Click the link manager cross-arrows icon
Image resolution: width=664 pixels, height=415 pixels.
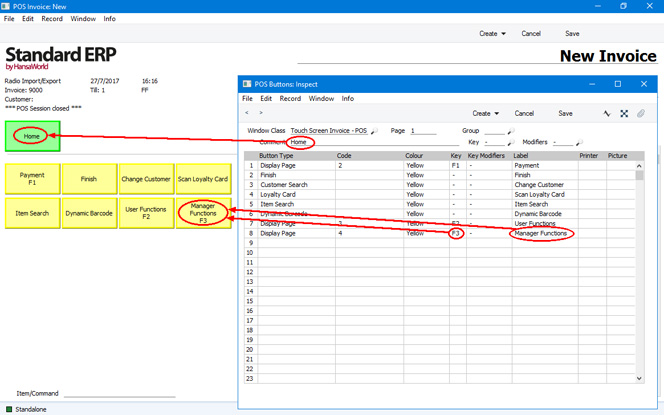[624, 113]
